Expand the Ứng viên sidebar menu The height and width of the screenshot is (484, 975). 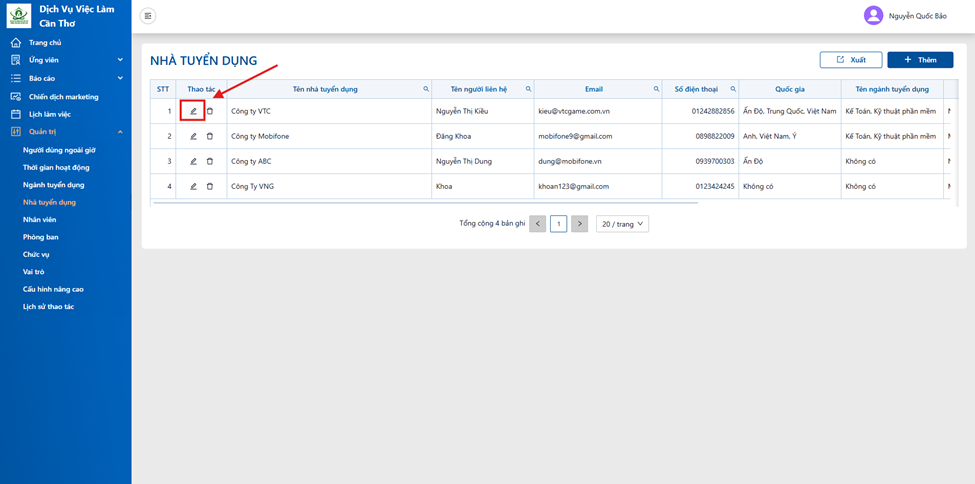66,60
